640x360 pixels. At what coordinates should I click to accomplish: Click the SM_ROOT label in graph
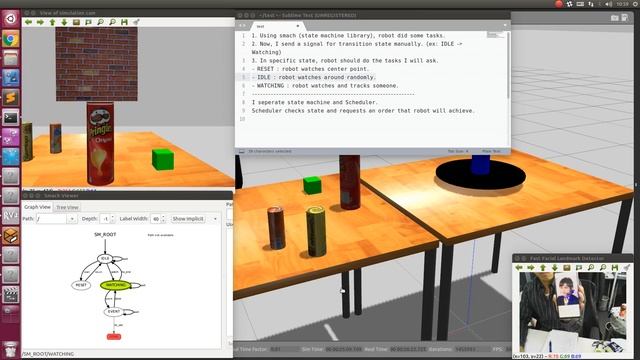click(105, 235)
